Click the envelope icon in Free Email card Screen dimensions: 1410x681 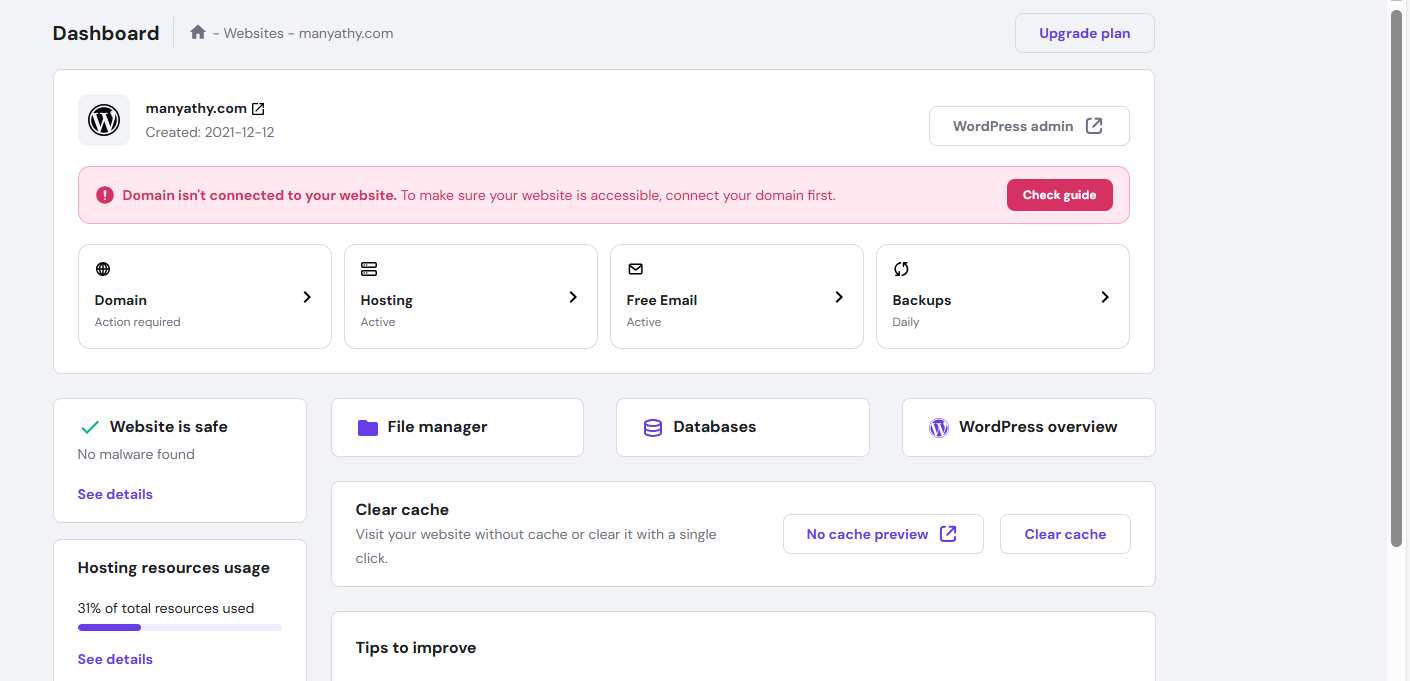pyautogui.click(x=635, y=269)
